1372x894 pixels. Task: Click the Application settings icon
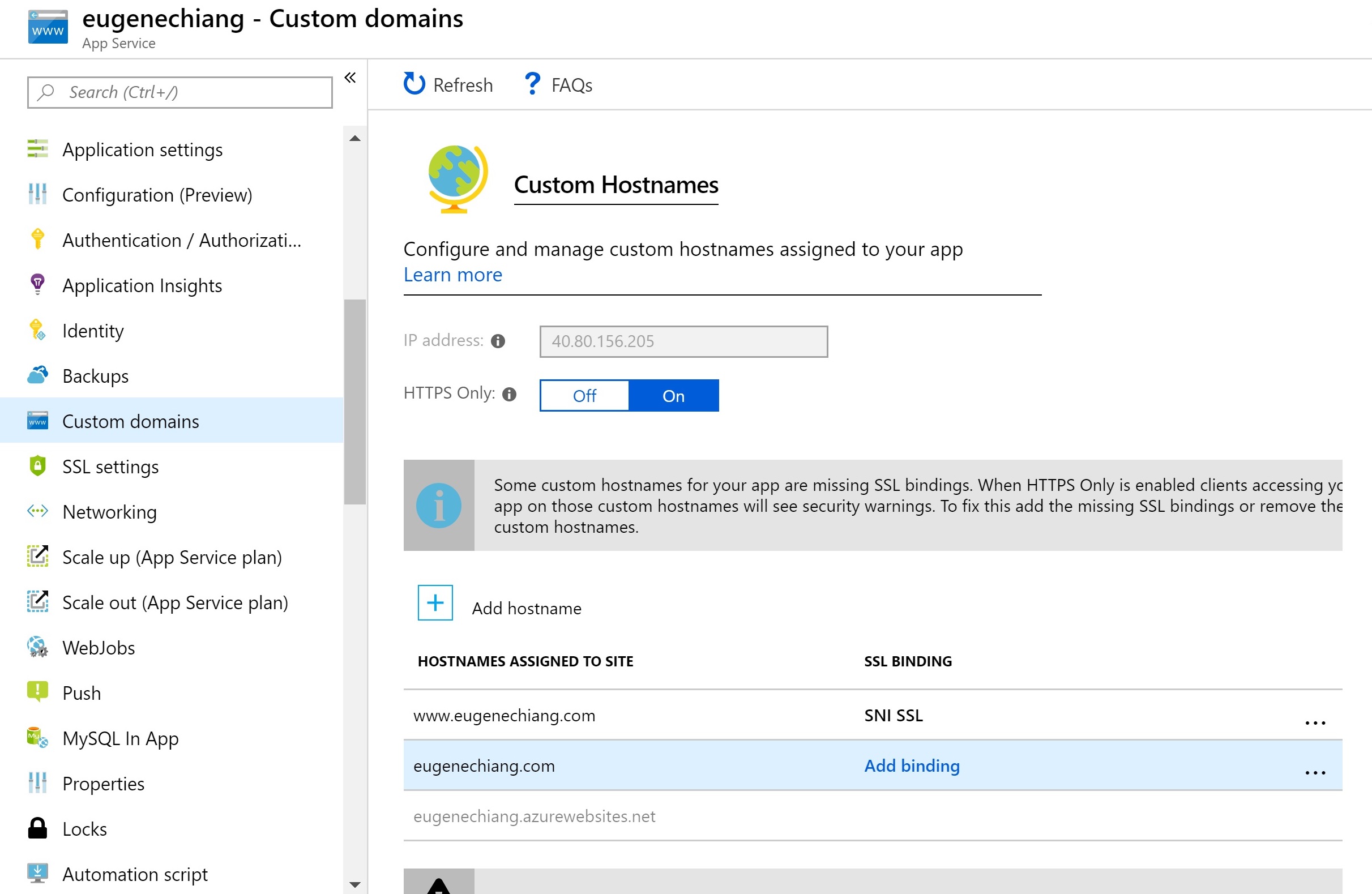tap(37, 149)
